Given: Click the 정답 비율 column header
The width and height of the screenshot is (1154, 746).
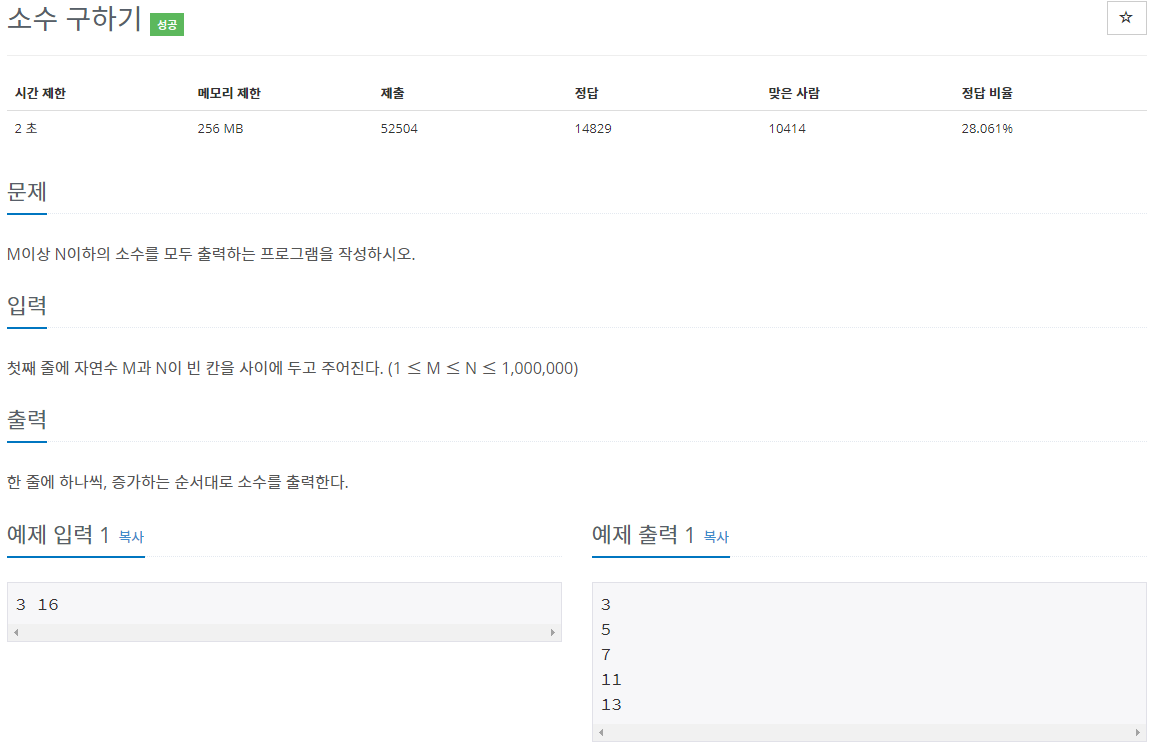Looking at the screenshot, I should click(x=987, y=93).
